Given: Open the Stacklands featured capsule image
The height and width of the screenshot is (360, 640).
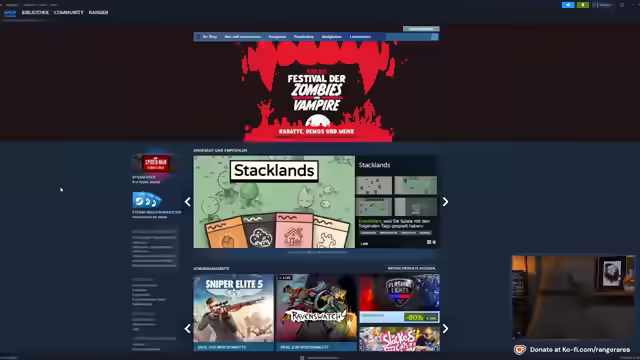Looking at the screenshot, I should tap(274, 202).
